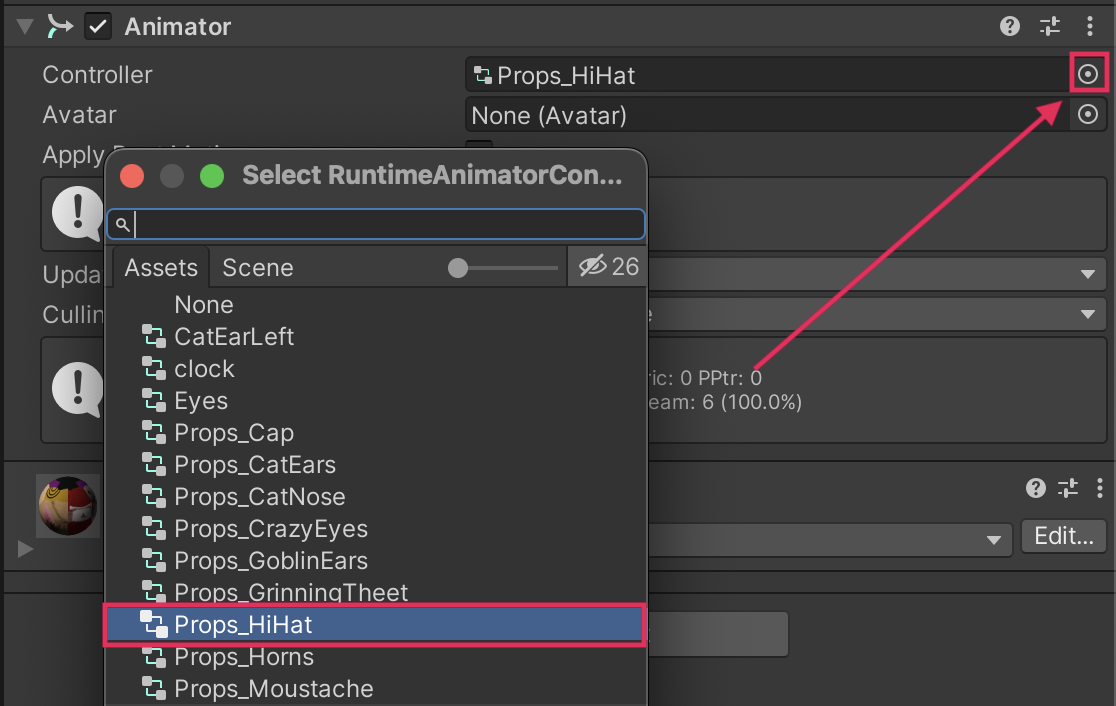Open Animator presets sliders icon

(x=1050, y=27)
